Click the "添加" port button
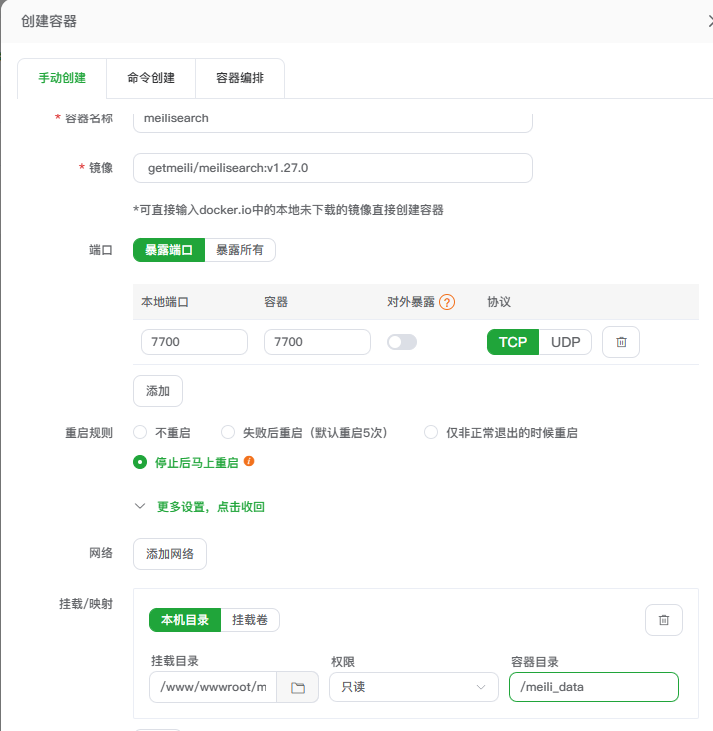The height and width of the screenshot is (731, 713). coord(158,391)
